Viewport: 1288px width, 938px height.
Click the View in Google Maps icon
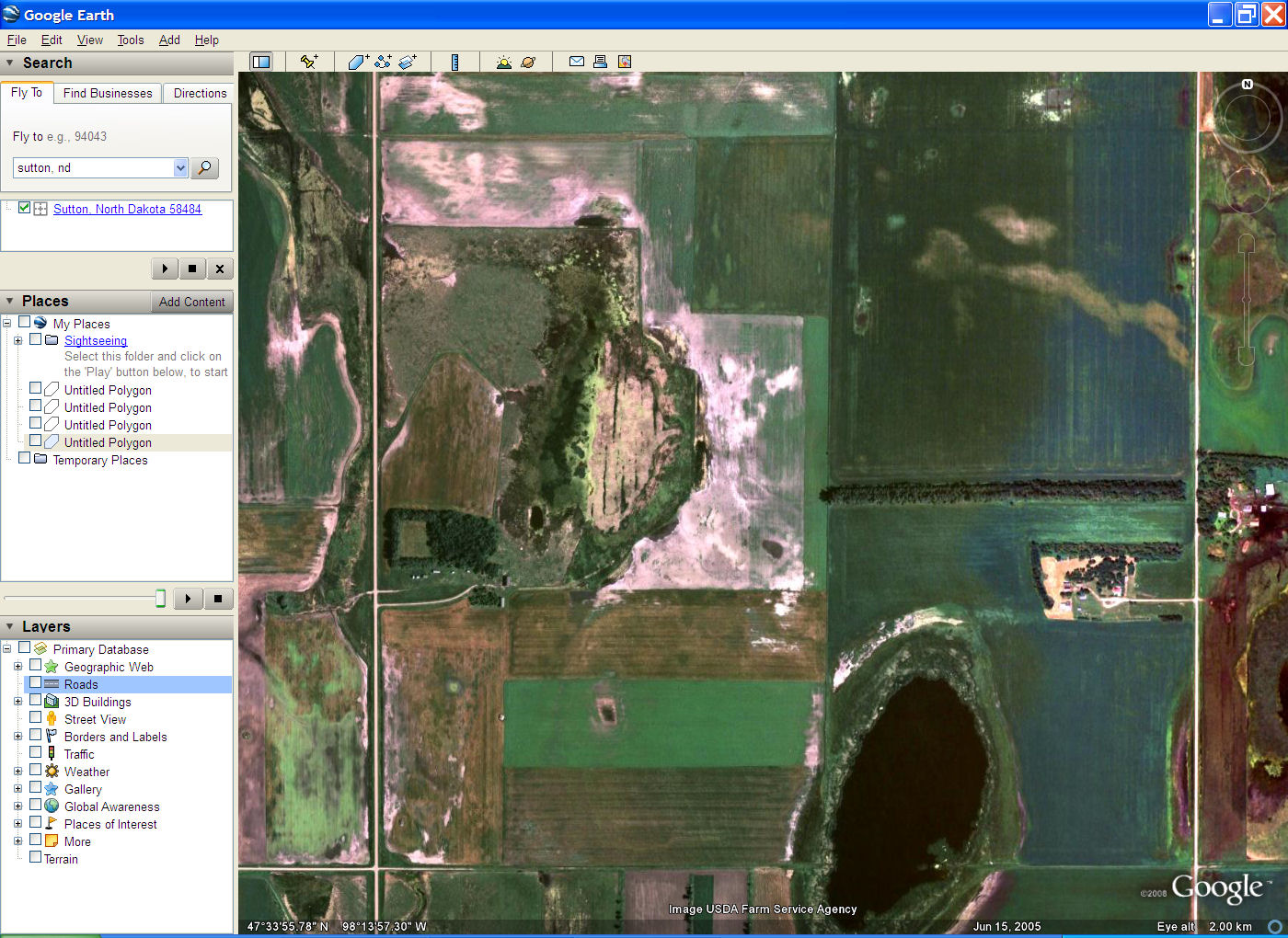pos(625,62)
